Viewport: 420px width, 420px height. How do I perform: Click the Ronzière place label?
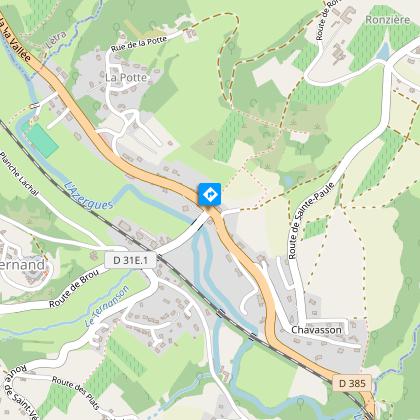(388, 20)
